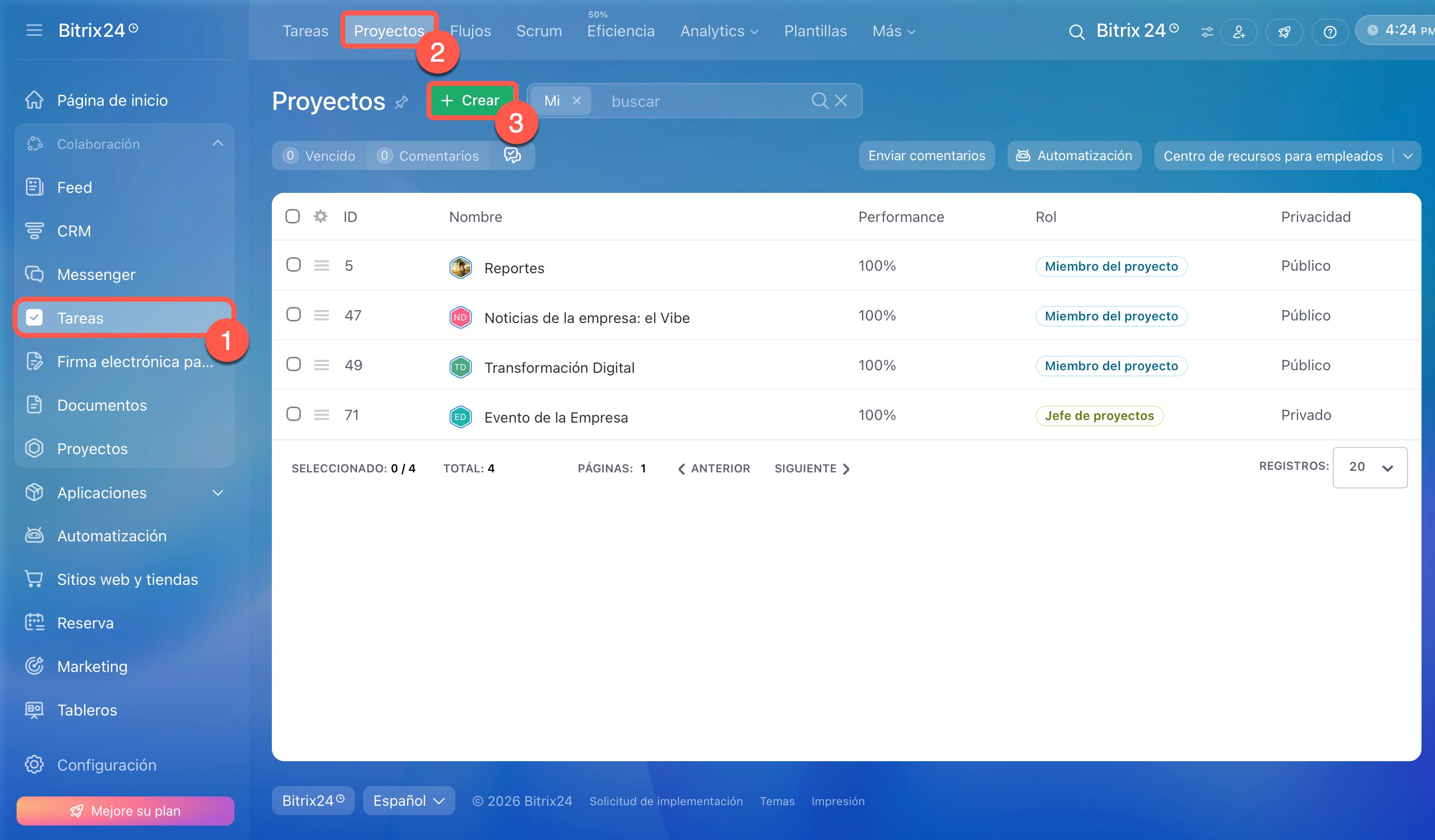Open Documentos from the sidebar

(124, 404)
